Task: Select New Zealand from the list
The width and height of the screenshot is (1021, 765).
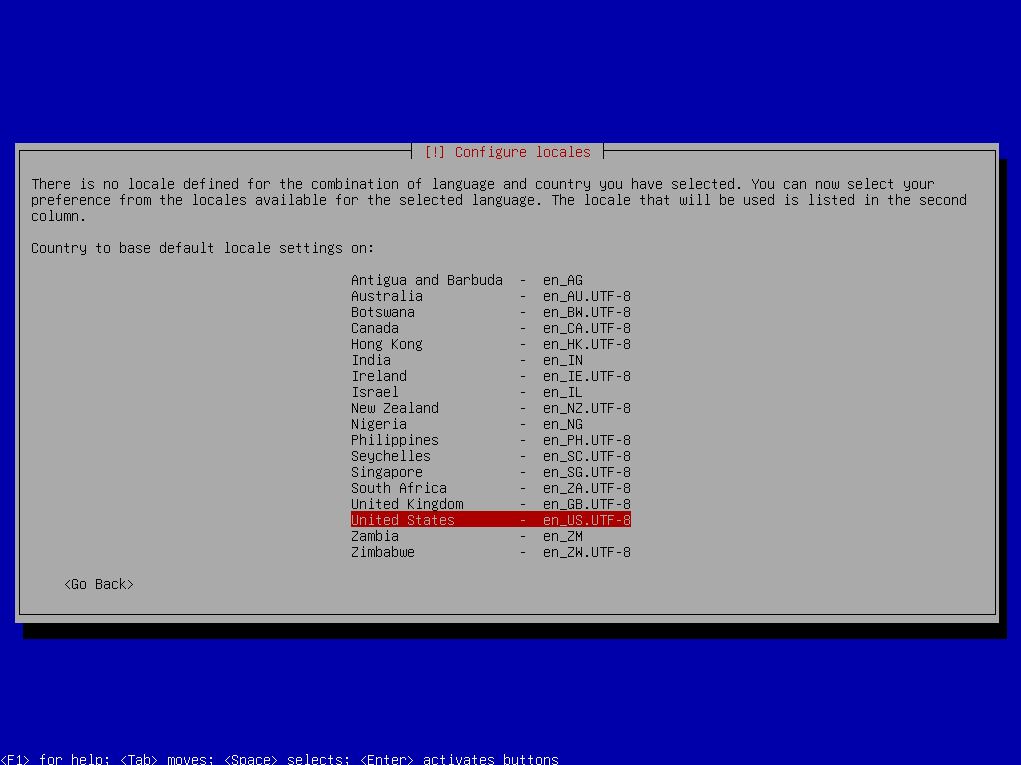Action: pyautogui.click(x=491, y=408)
